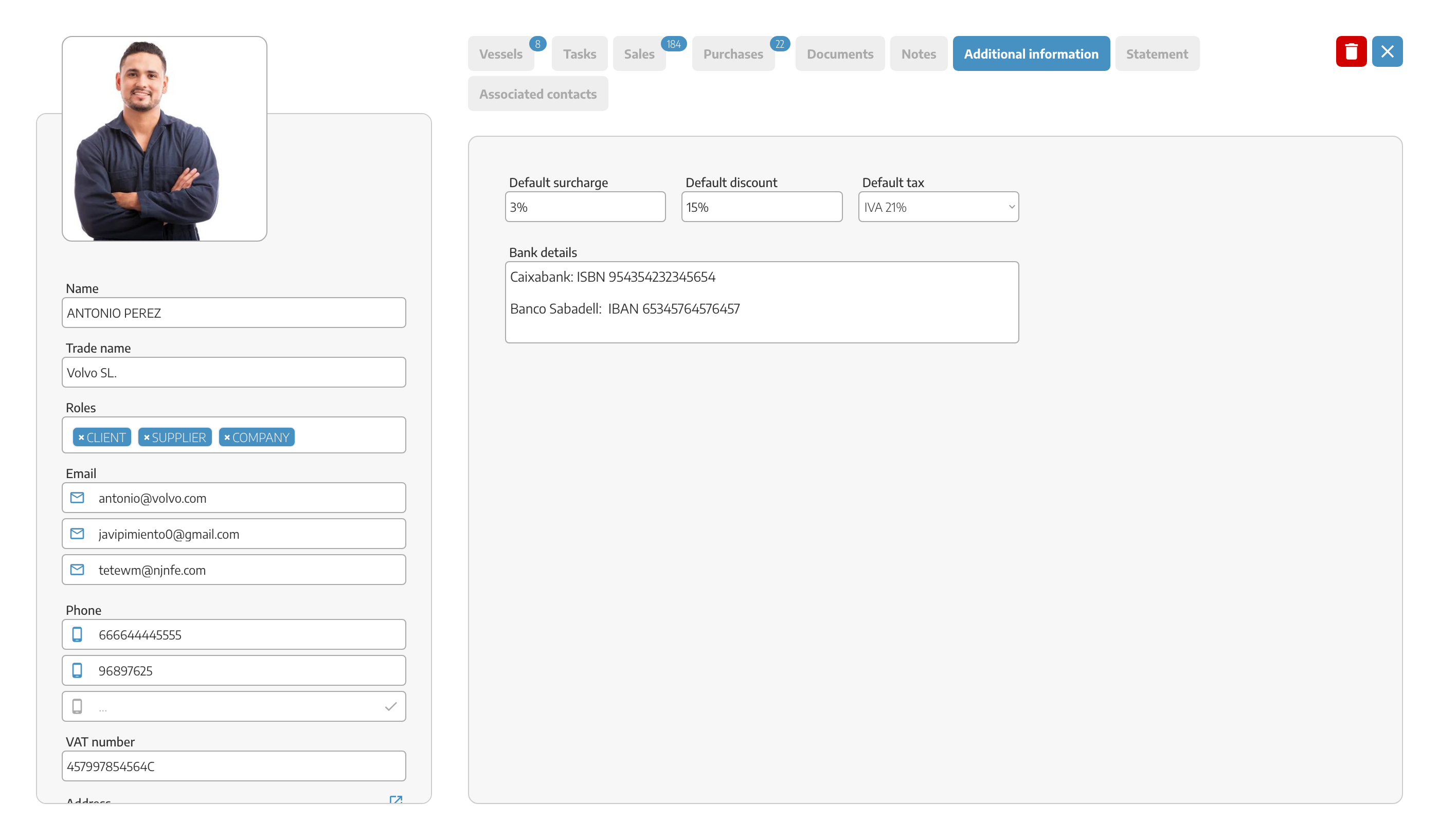Click the Vessels count badge 8
This screenshot has width=1439, height=840.
(x=537, y=44)
